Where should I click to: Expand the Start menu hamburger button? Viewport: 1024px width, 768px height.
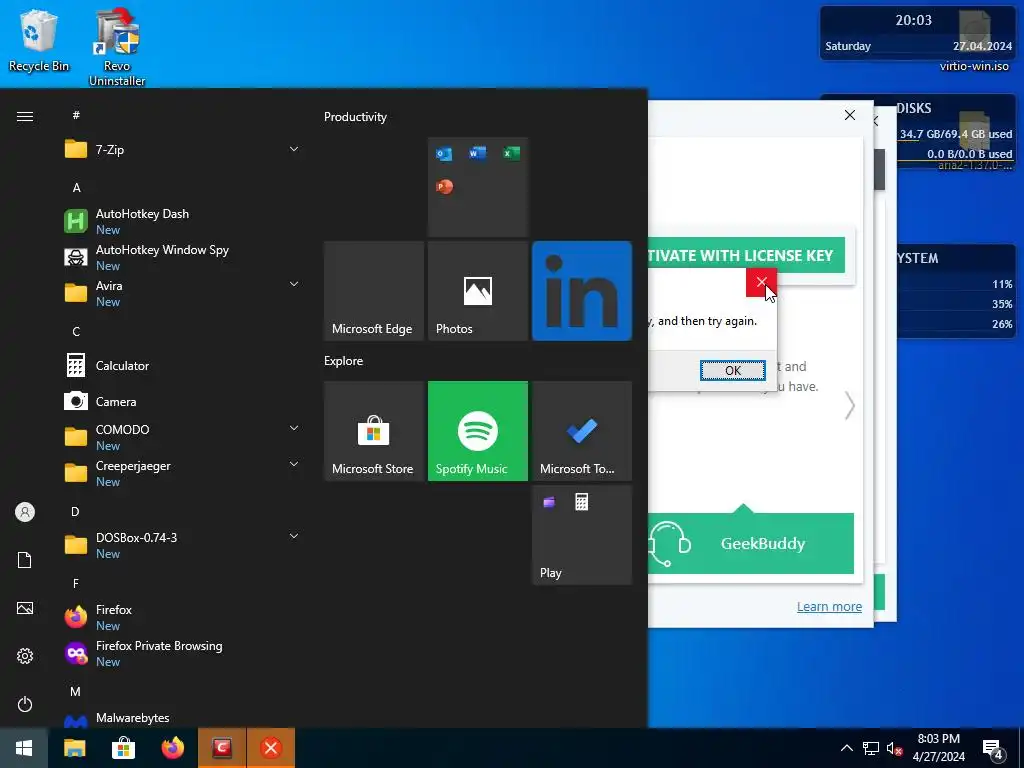[x=25, y=116]
